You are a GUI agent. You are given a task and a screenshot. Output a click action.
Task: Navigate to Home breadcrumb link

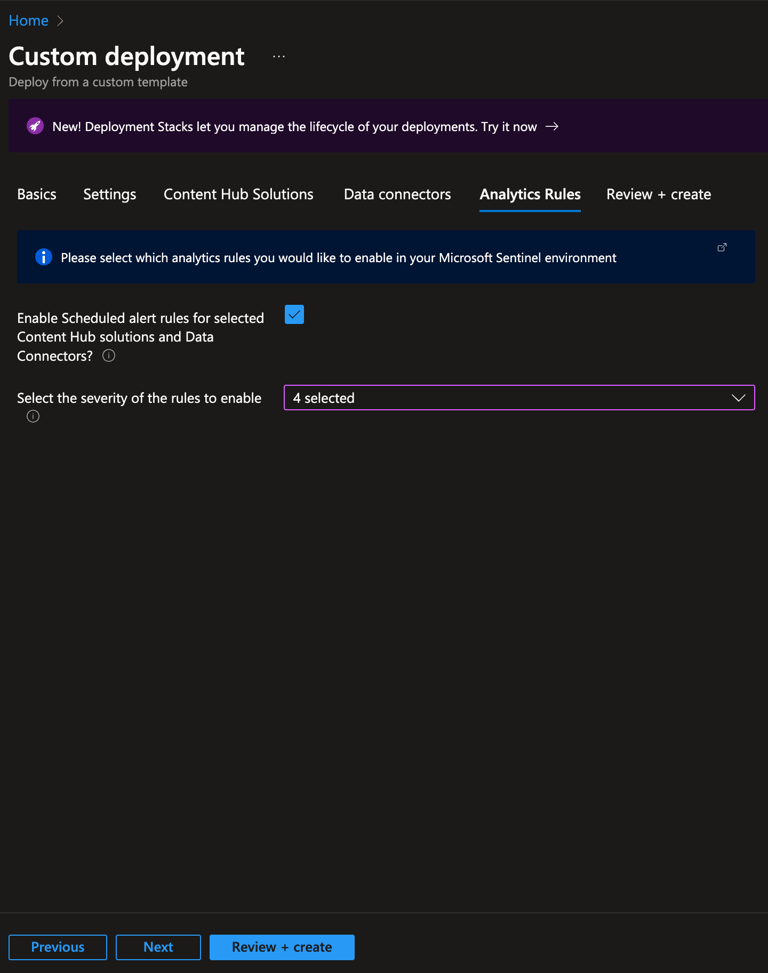[x=29, y=20]
